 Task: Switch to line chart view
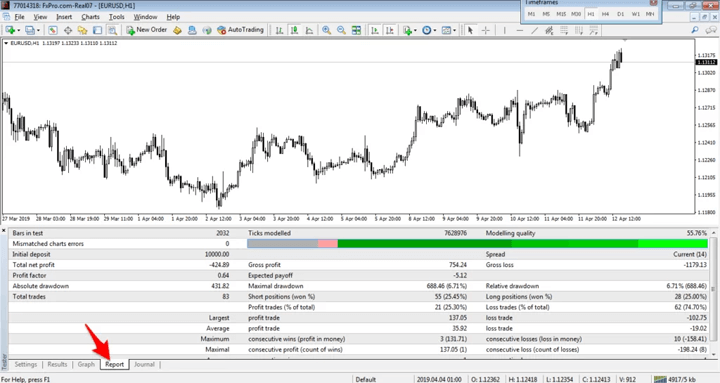click(x=309, y=30)
